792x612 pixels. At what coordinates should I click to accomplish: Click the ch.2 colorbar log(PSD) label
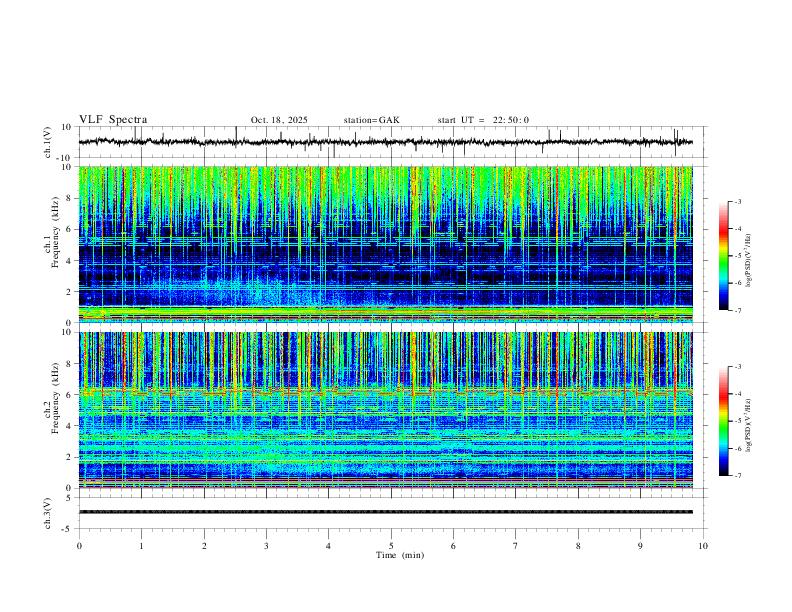click(749, 425)
